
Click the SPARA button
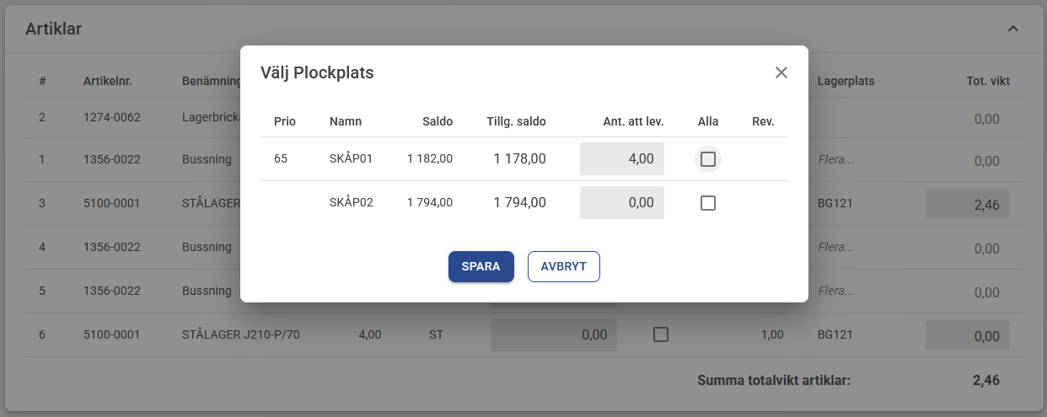click(x=481, y=267)
